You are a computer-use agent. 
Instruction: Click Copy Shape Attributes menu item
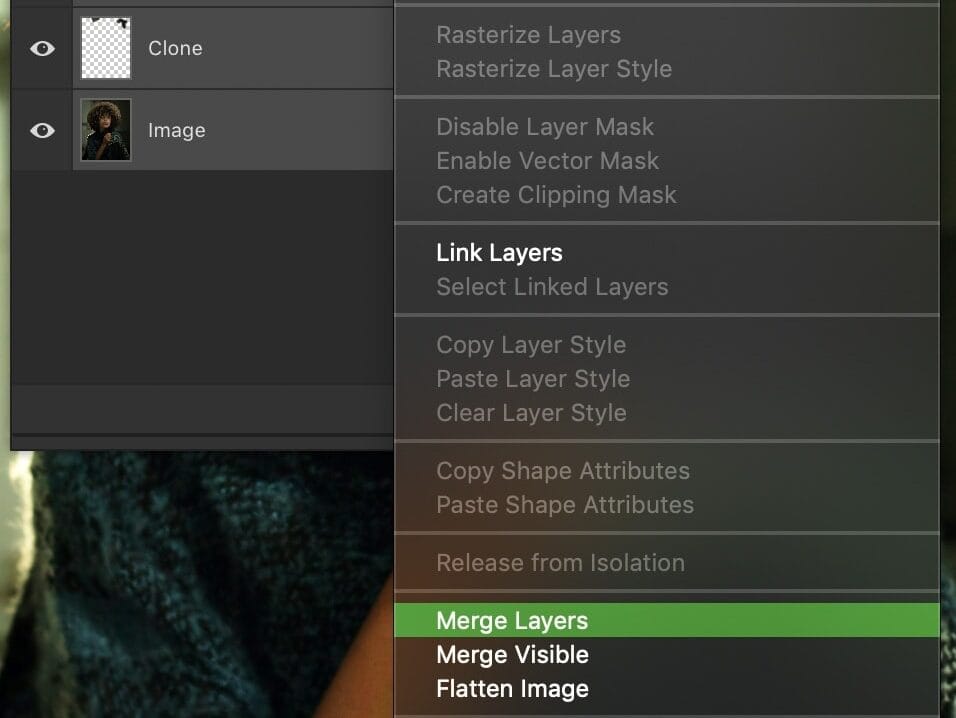click(563, 471)
